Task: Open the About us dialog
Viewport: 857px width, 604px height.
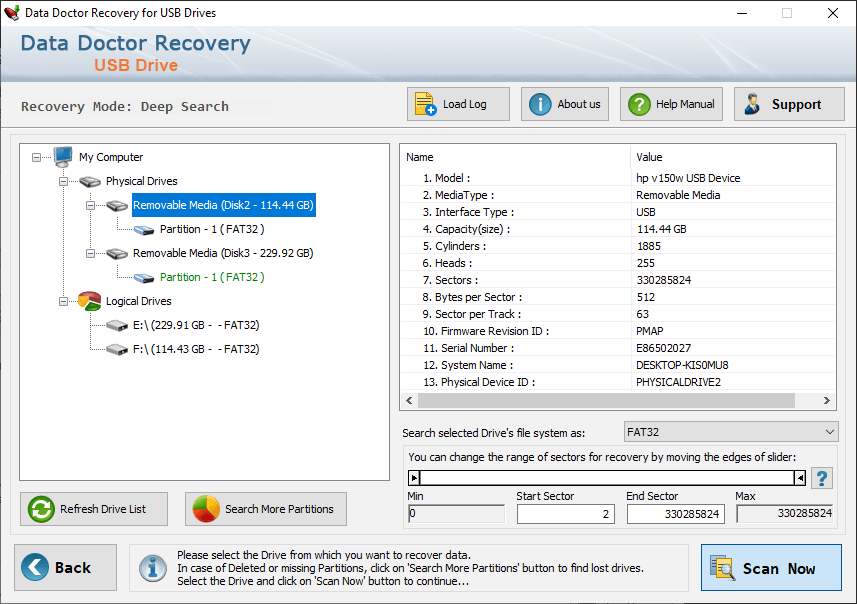Action: (x=565, y=104)
